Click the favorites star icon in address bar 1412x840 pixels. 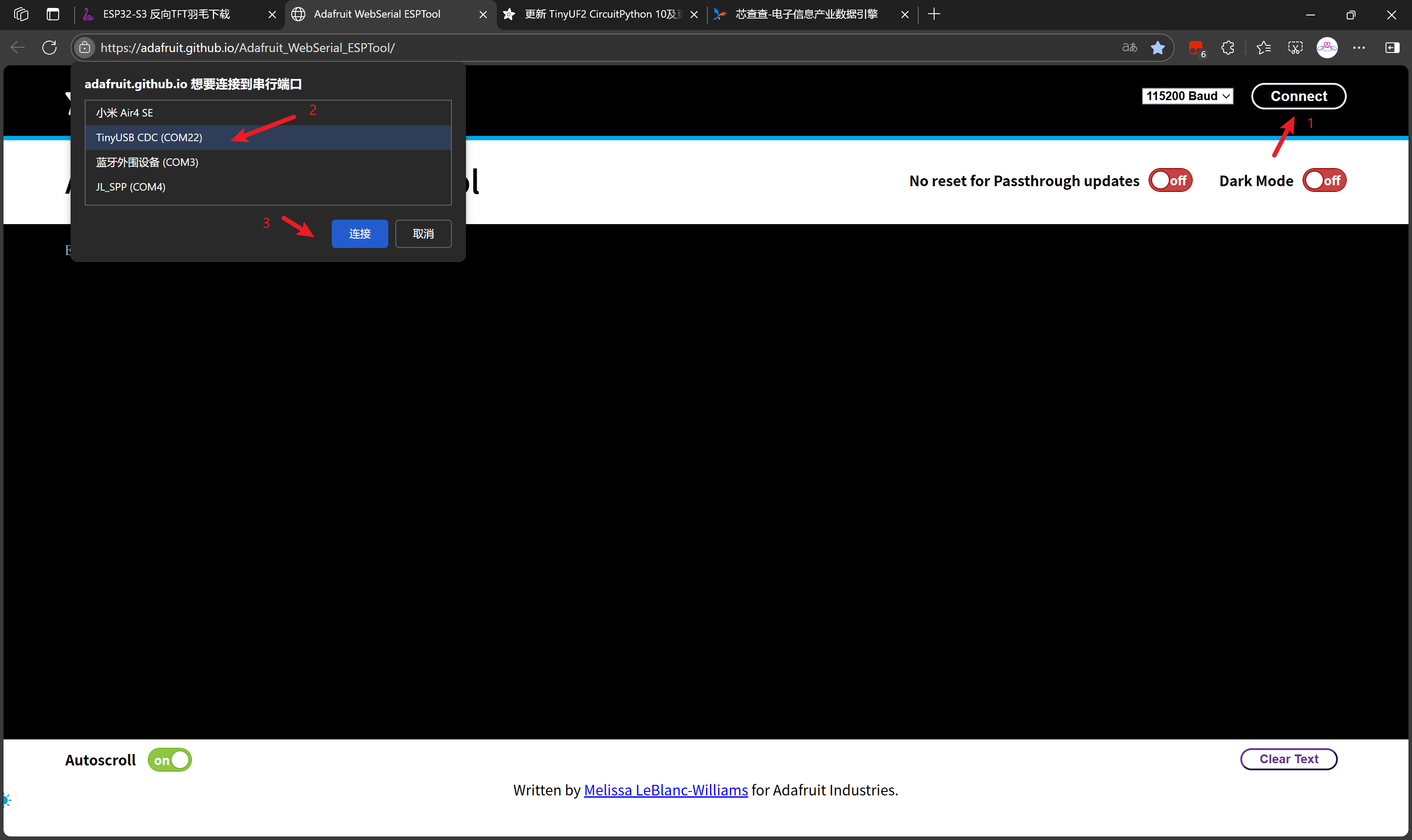(1158, 48)
